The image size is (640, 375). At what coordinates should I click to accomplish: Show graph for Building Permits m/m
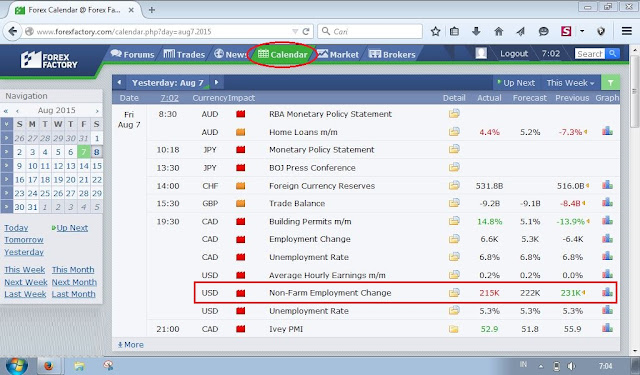(x=607, y=221)
